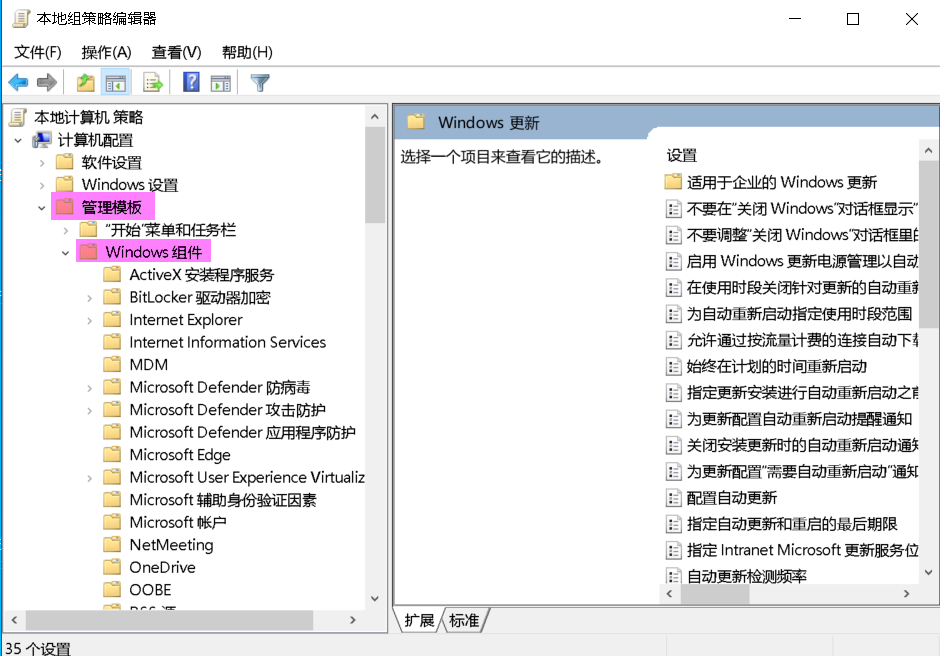Click the computer icon beside 计算机配置
Screen dimensions: 940x656
point(42,140)
